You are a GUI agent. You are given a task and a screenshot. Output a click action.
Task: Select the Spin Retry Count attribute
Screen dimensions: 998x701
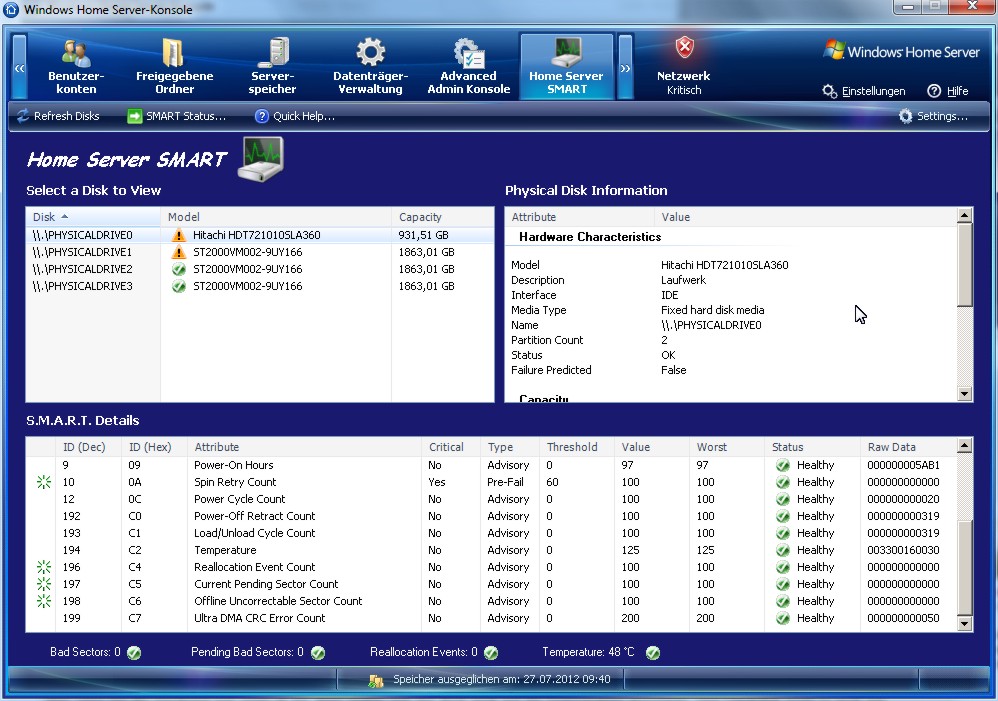491,483
